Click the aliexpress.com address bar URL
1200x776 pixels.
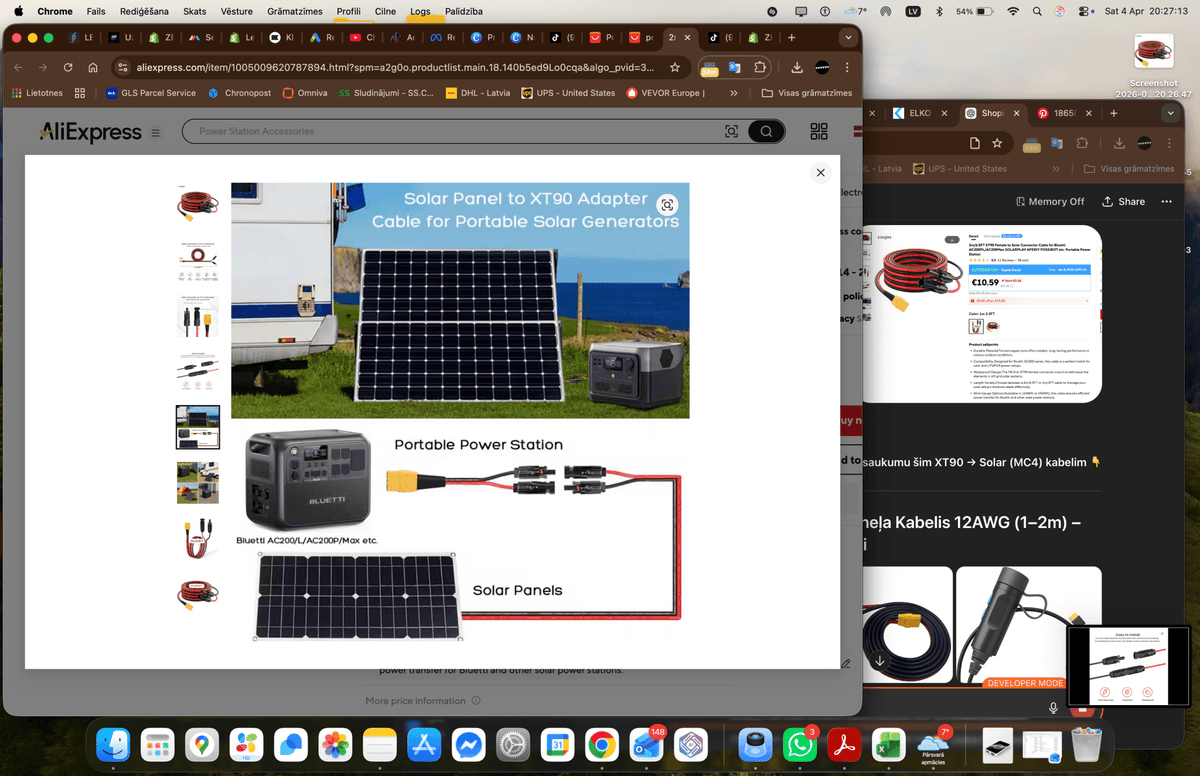click(395, 67)
